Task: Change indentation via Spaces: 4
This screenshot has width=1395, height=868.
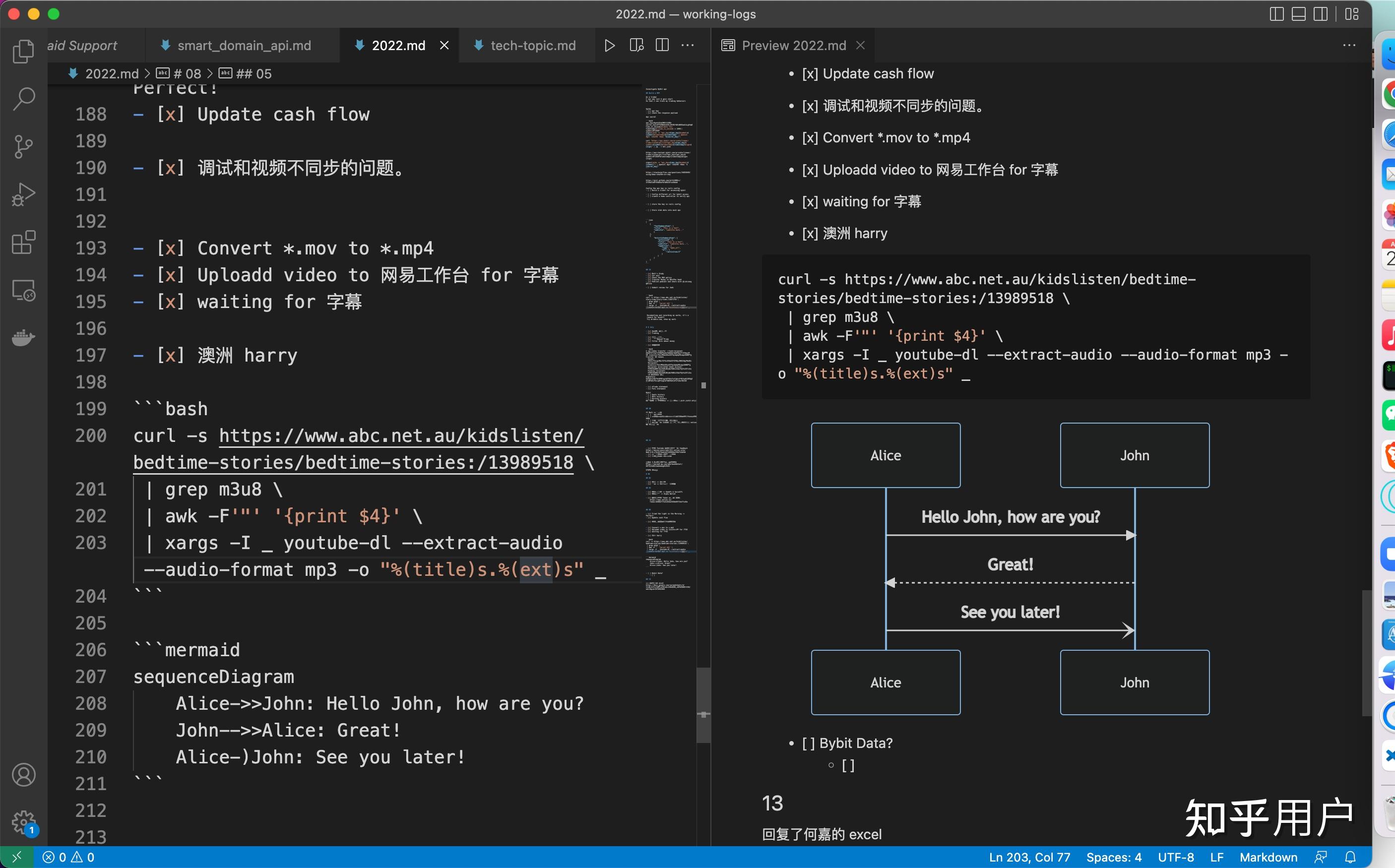Action: tap(1114, 857)
